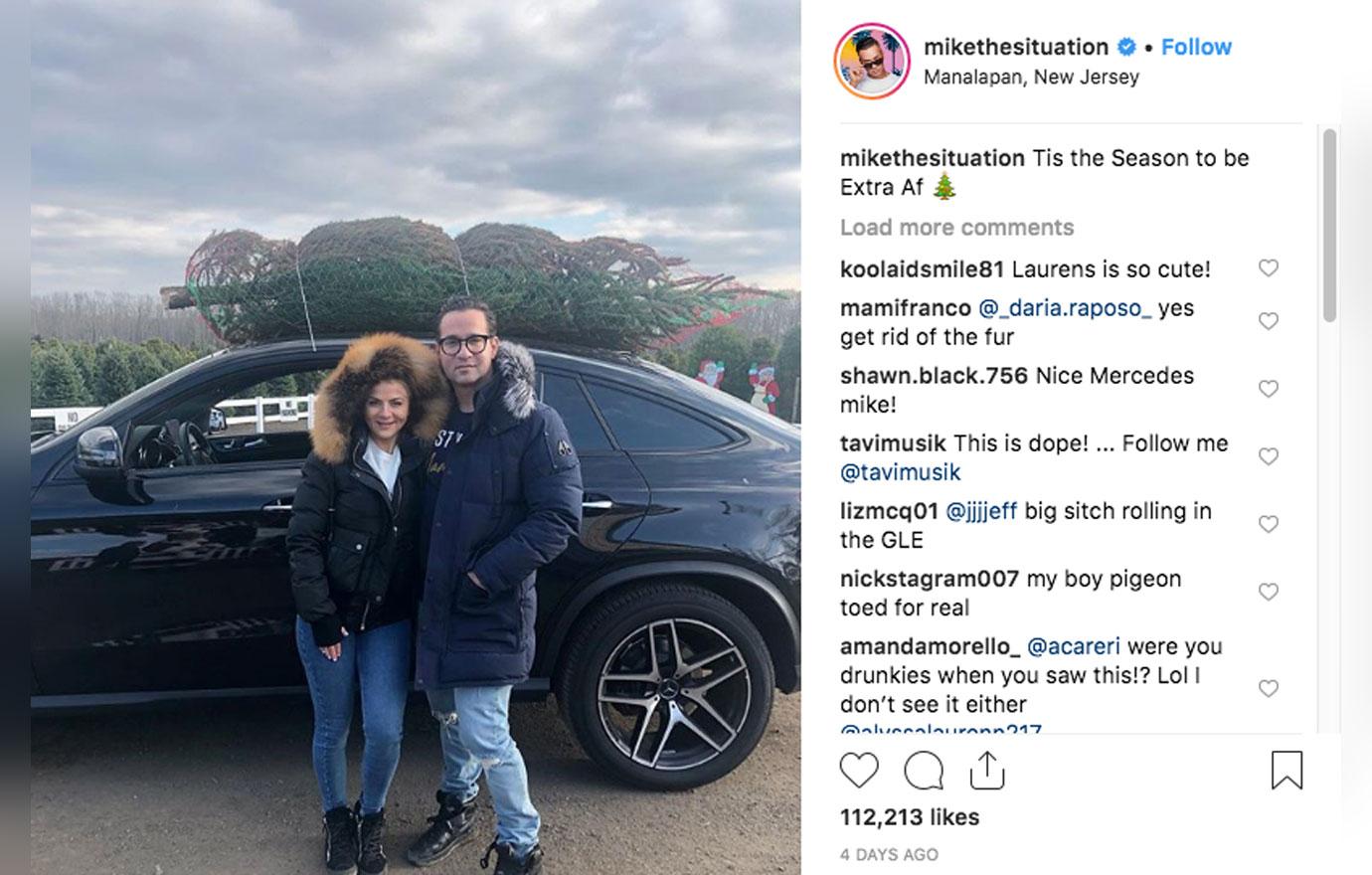Like the koolaidsmile81 comment heart

point(1268,268)
